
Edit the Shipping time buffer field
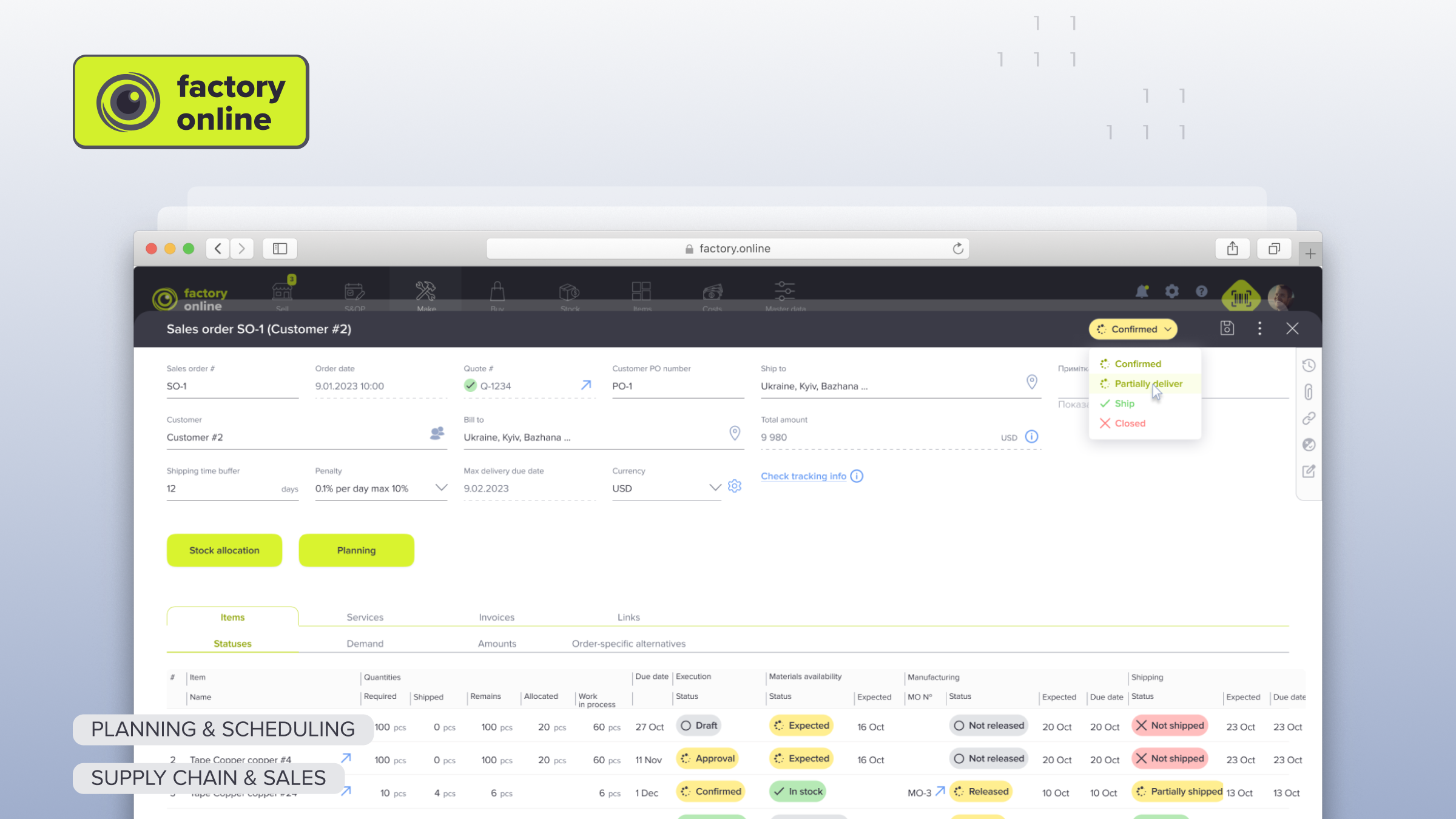coord(232,488)
